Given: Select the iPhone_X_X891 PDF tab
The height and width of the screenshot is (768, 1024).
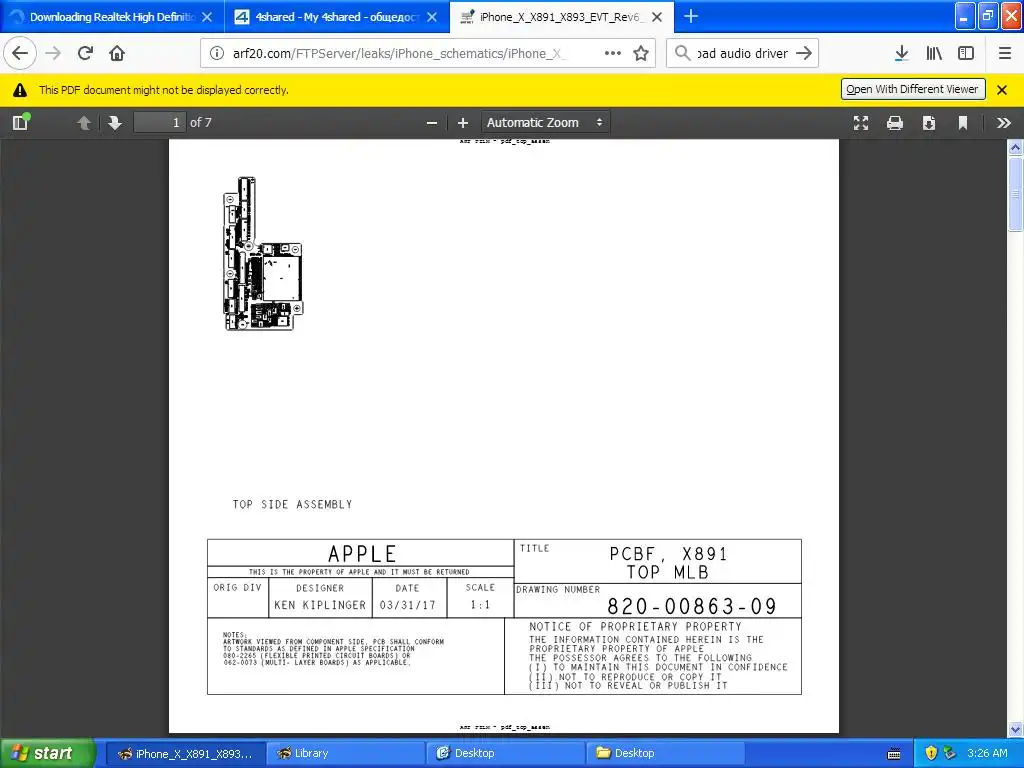Looking at the screenshot, I should (x=562, y=17).
